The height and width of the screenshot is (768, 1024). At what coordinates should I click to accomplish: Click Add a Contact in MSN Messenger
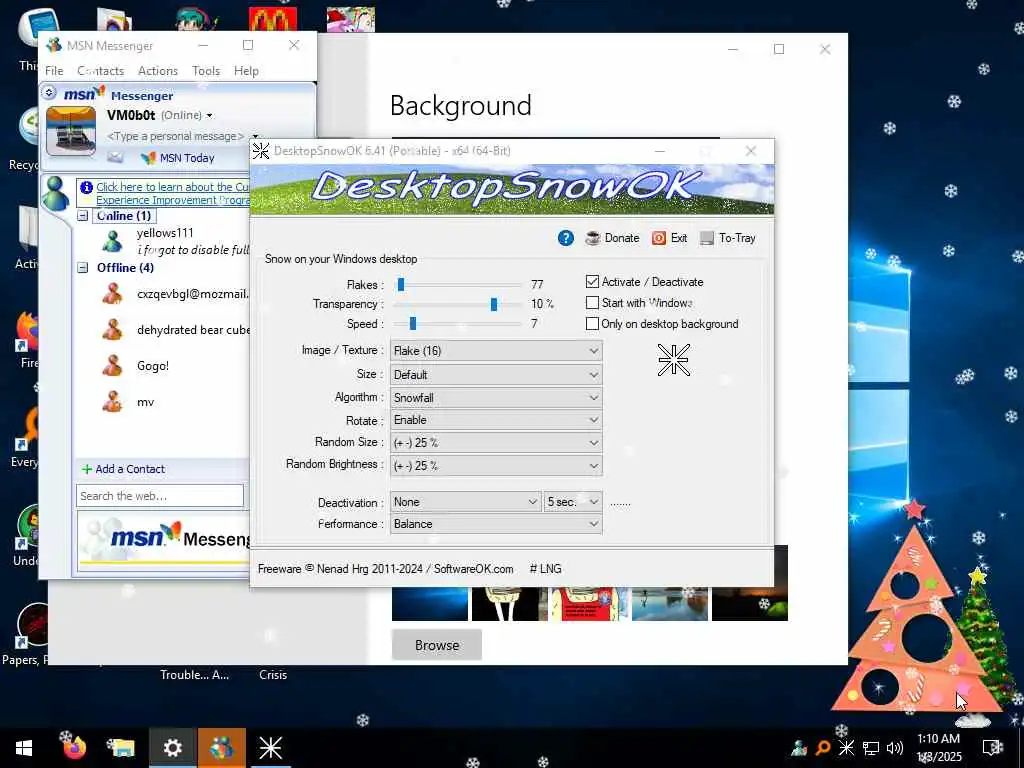click(x=130, y=469)
